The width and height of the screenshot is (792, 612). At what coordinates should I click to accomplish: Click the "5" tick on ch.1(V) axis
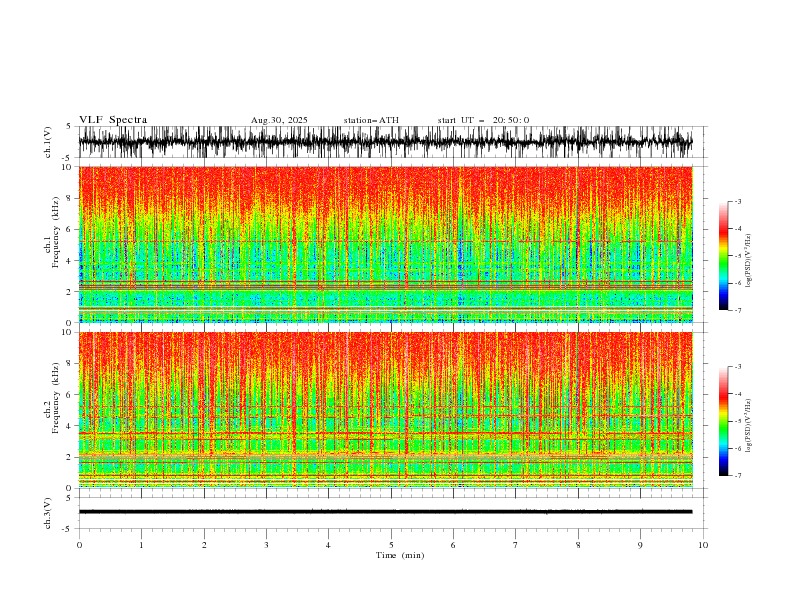click(x=69, y=127)
